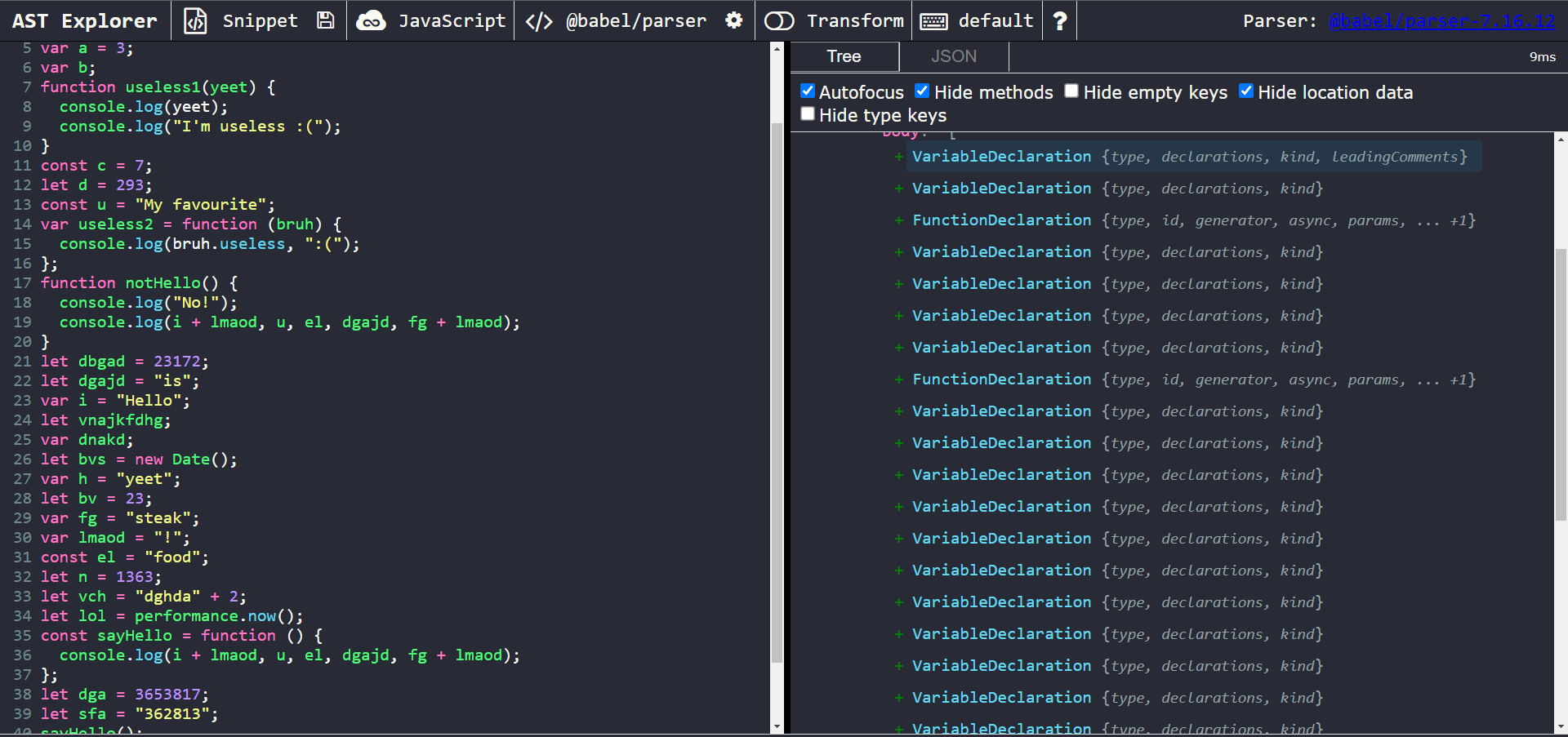Image resolution: width=1568 pixels, height=737 pixels.
Task: Toggle Transform with its half-circle icon
Action: 780,20
